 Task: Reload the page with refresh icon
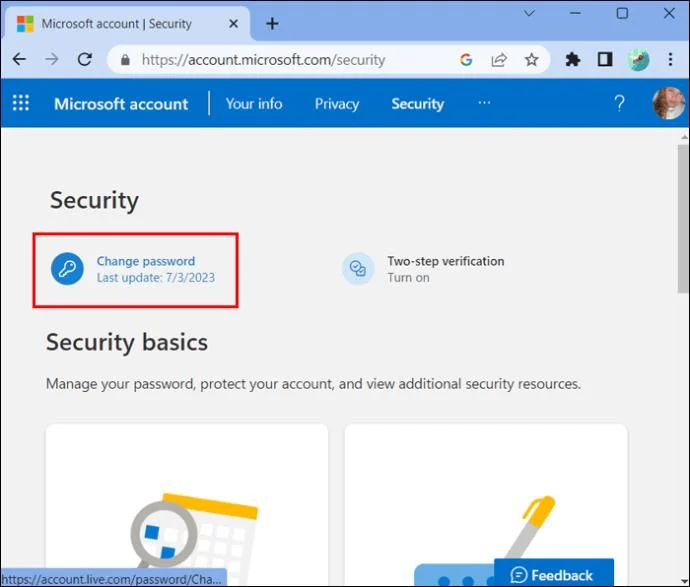click(x=85, y=59)
